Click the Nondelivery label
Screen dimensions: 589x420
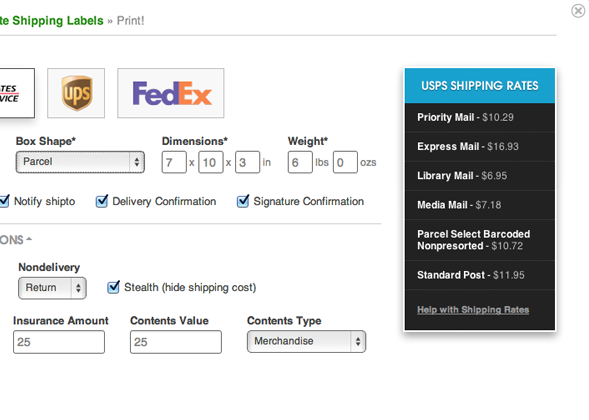[49, 267]
